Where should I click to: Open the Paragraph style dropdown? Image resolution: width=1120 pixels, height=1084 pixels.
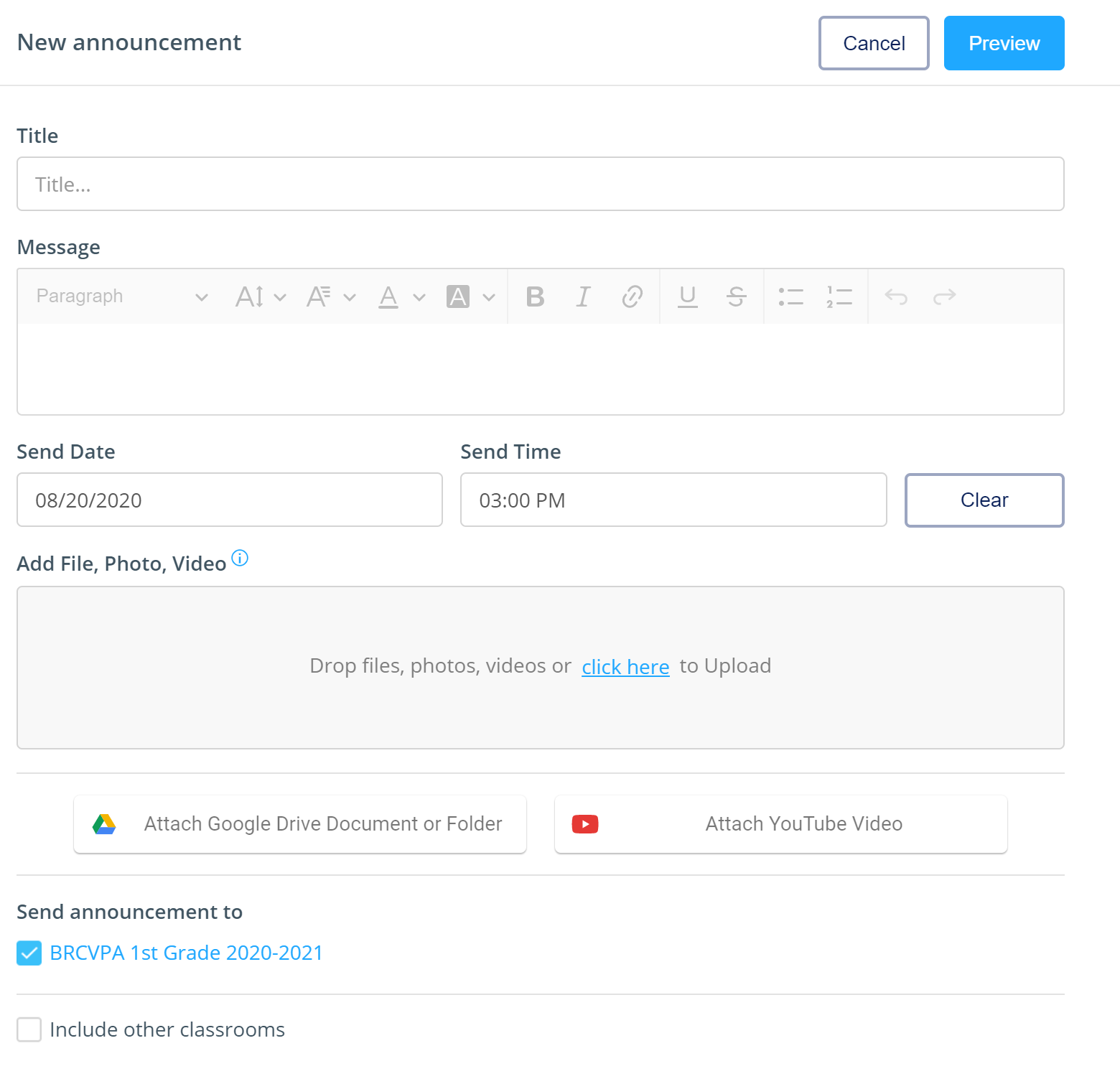tap(122, 296)
